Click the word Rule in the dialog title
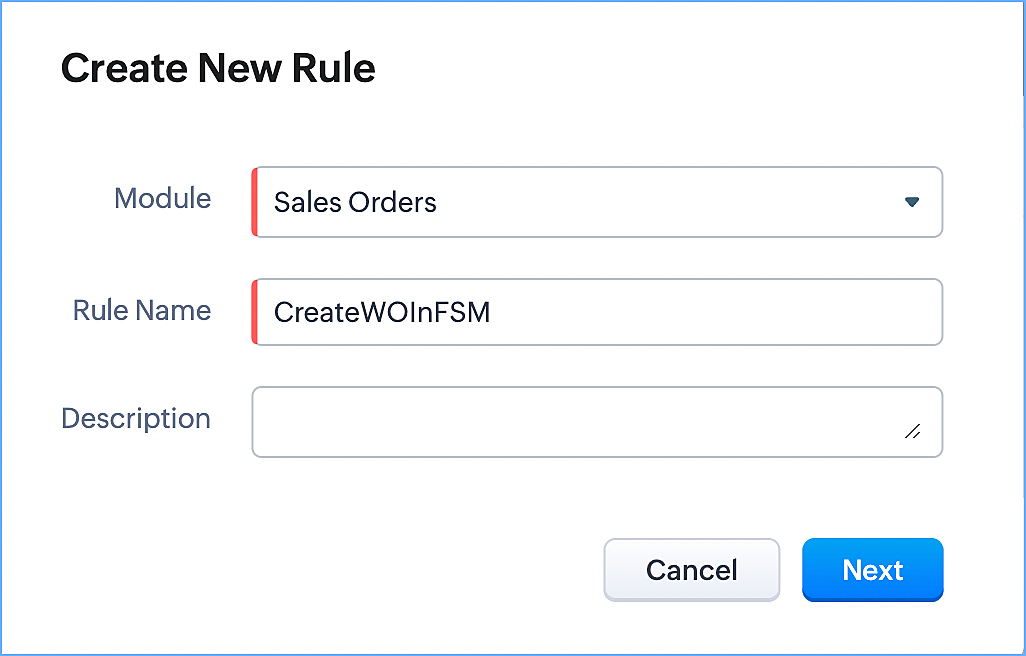1026x656 pixels. [336, 68]
